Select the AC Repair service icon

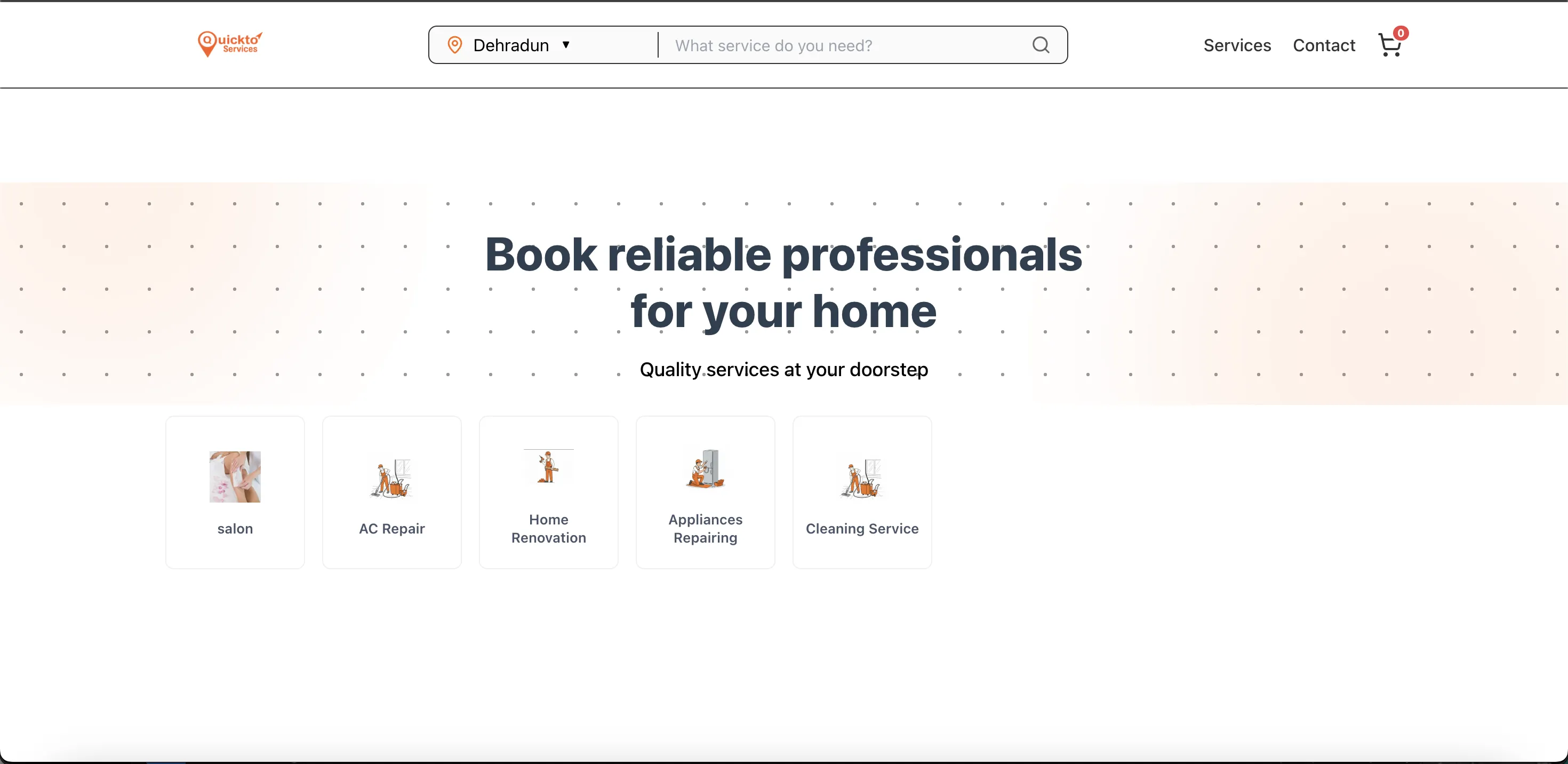tap(391, 478)
